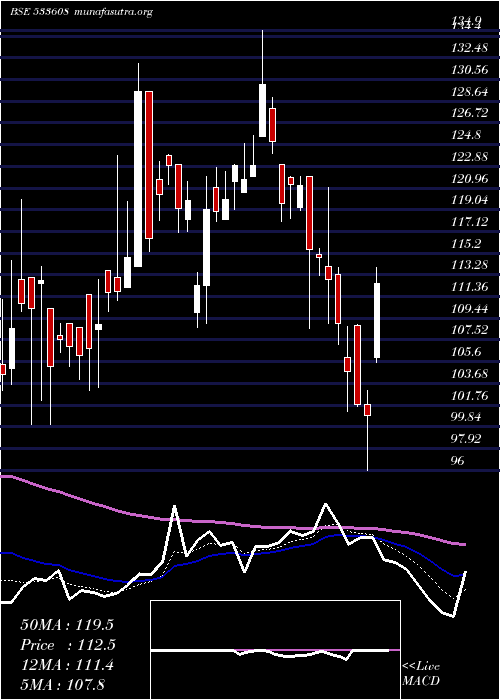
Task: Click the tallest red candlestick body near 128
Action: pos(149,165)
